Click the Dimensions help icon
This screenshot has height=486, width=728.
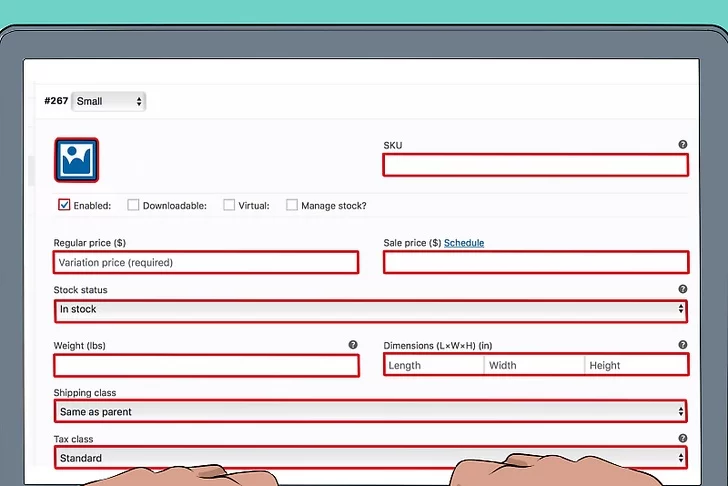683,345
